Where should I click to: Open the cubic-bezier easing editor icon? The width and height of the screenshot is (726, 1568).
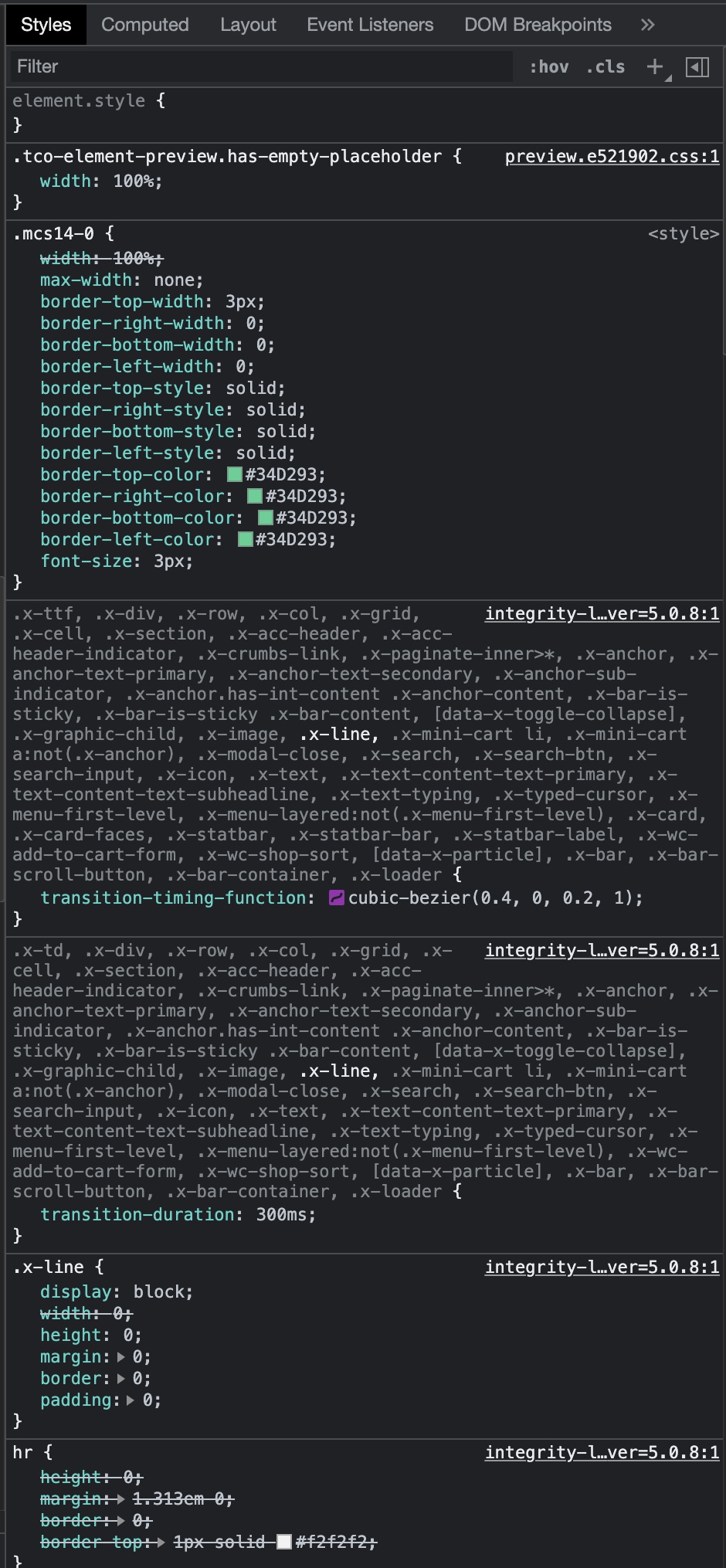click(x=337, y=898)
